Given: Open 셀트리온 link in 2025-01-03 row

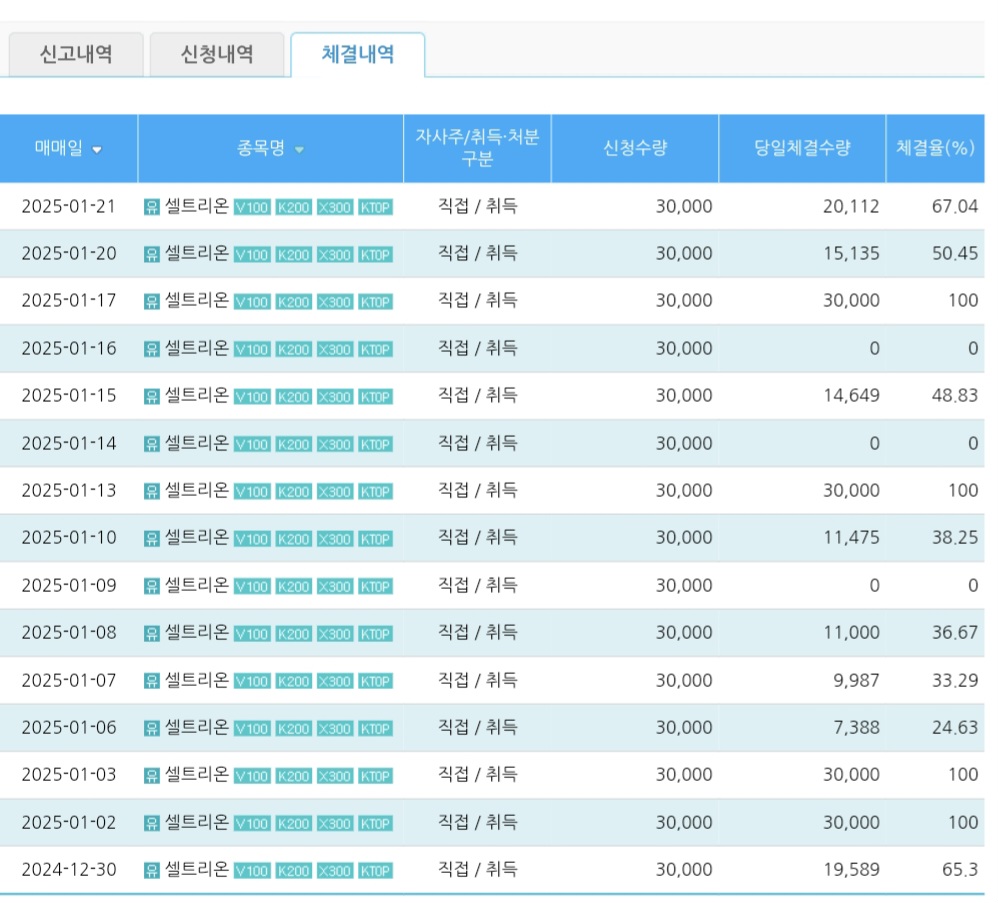Looking at the screenshot, I should point(197,774).
